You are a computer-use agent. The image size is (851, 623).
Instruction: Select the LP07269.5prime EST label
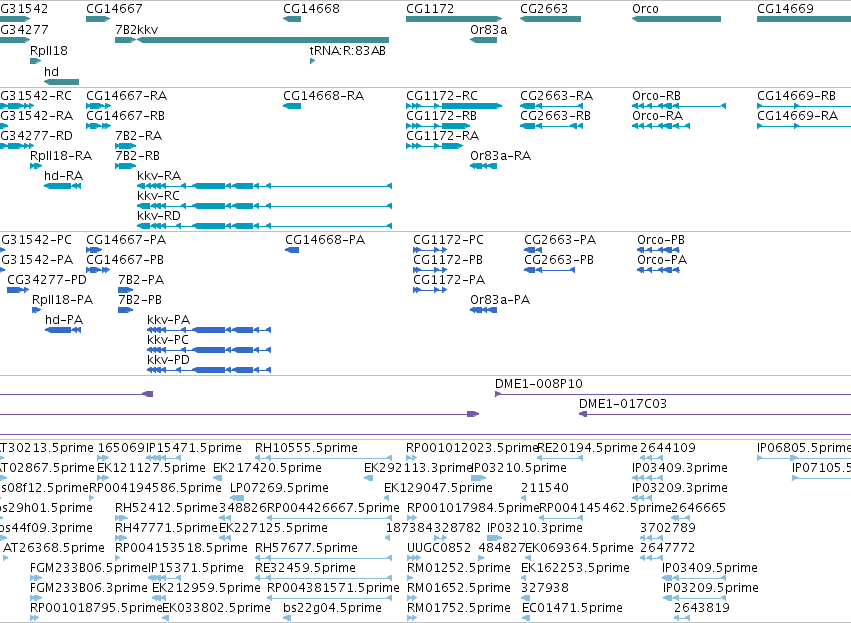click(279, 488)
